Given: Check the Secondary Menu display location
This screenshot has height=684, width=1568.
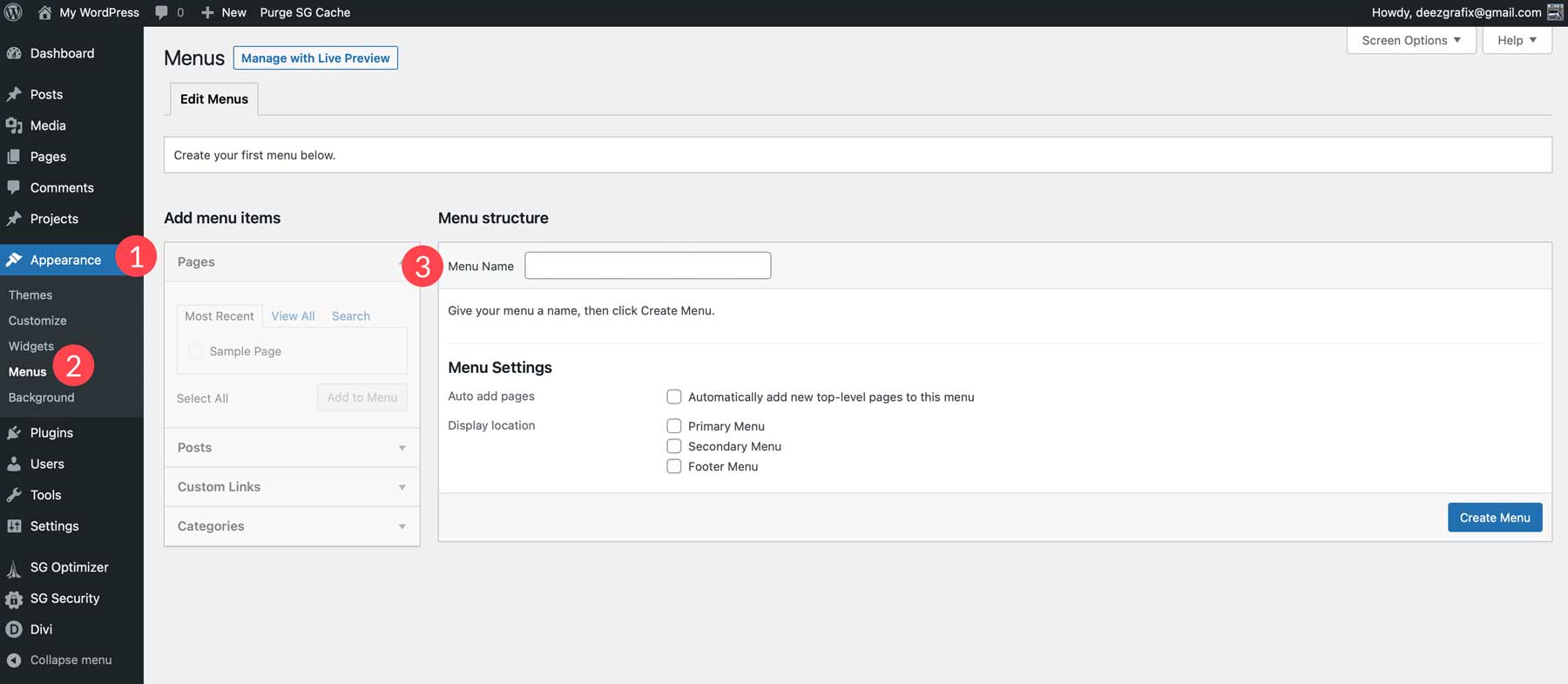Looking at the screenshot, I should click(674, 446).
